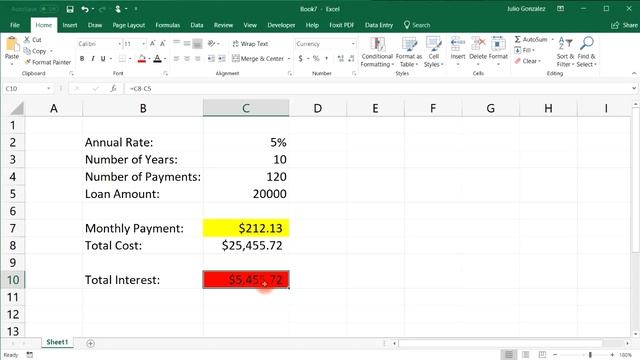Image resolution: width=640 pixels, height=360 pixels.
Task: Apply the font color A swatch
Action: click(x=158, y=59)
